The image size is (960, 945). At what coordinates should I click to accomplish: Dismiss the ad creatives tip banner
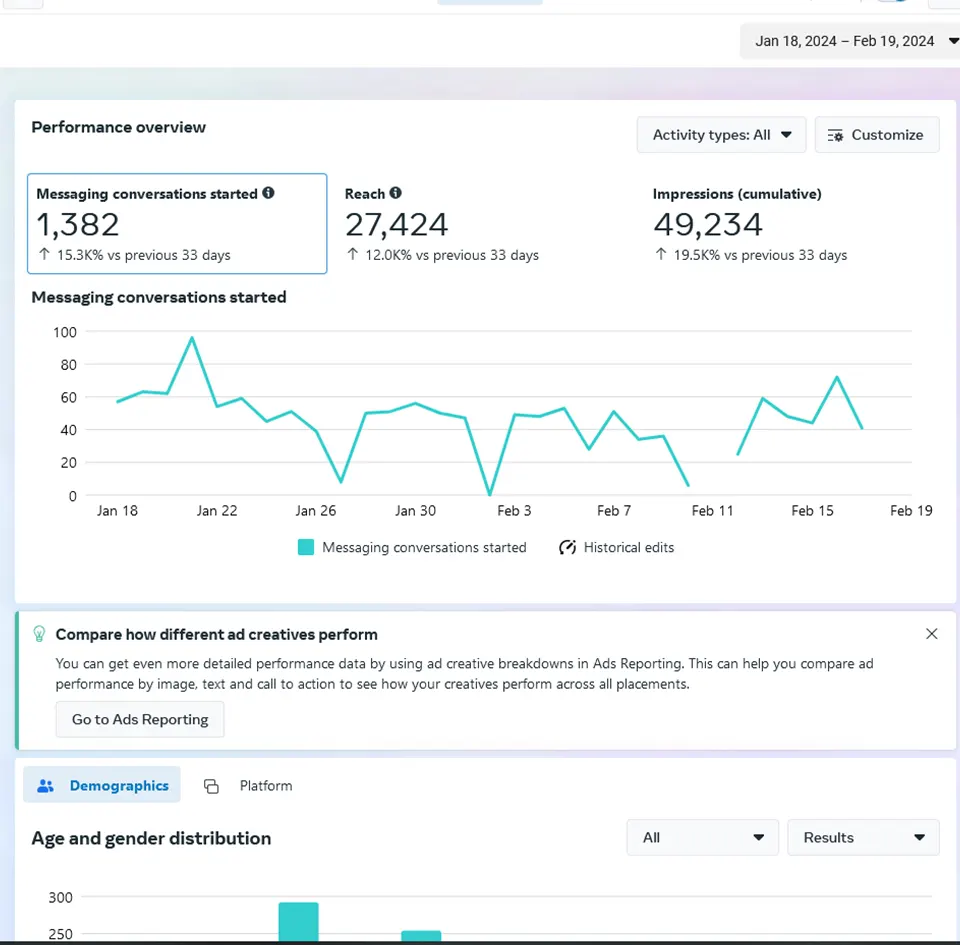(x=931, y=634)
